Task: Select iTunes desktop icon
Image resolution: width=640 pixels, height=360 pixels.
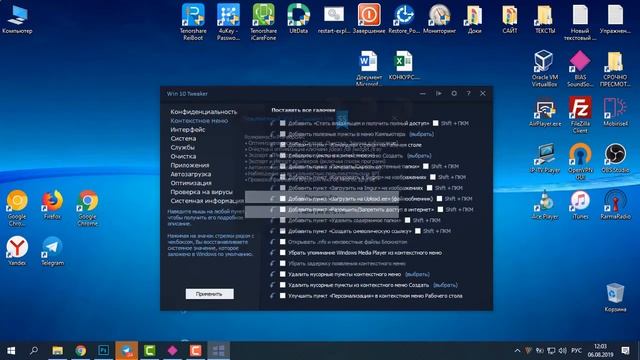Action: (x=580, y=204)
